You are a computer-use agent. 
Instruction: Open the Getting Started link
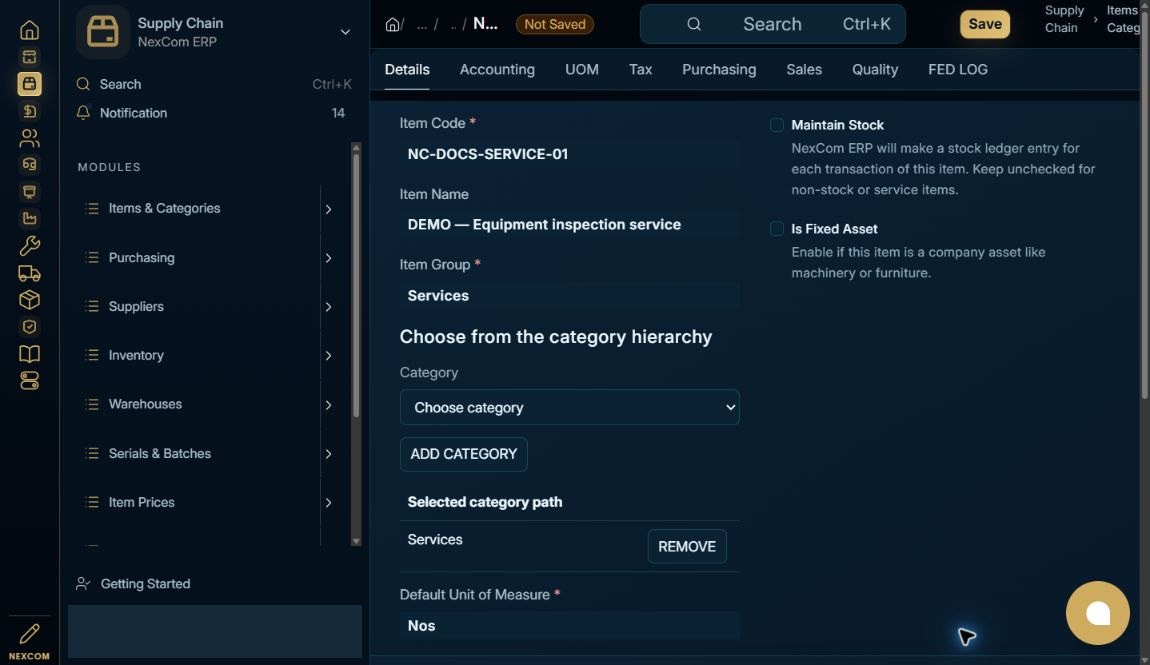click(x=145, y=584)
